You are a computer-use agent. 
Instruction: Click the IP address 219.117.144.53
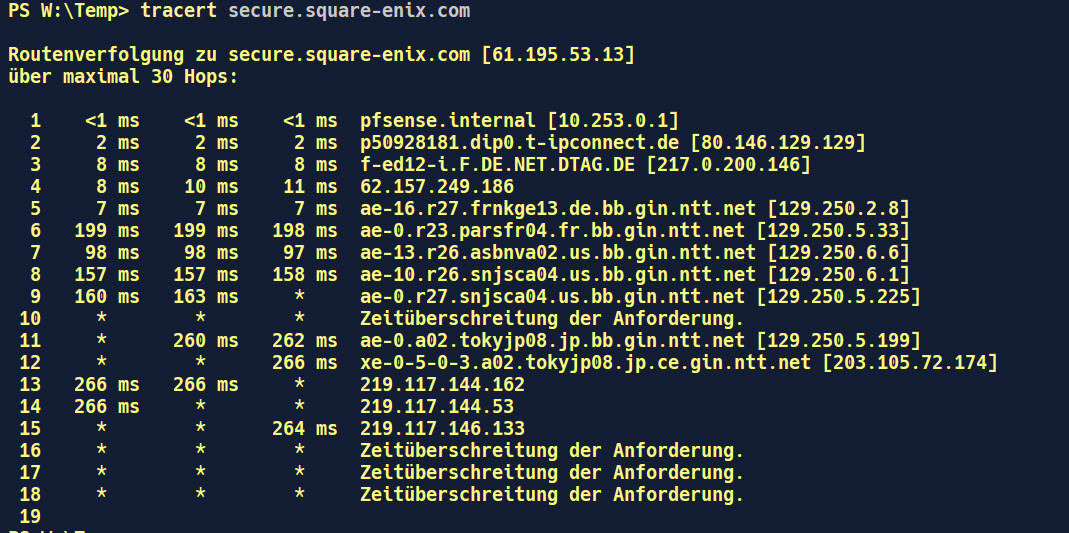point(437,406)
